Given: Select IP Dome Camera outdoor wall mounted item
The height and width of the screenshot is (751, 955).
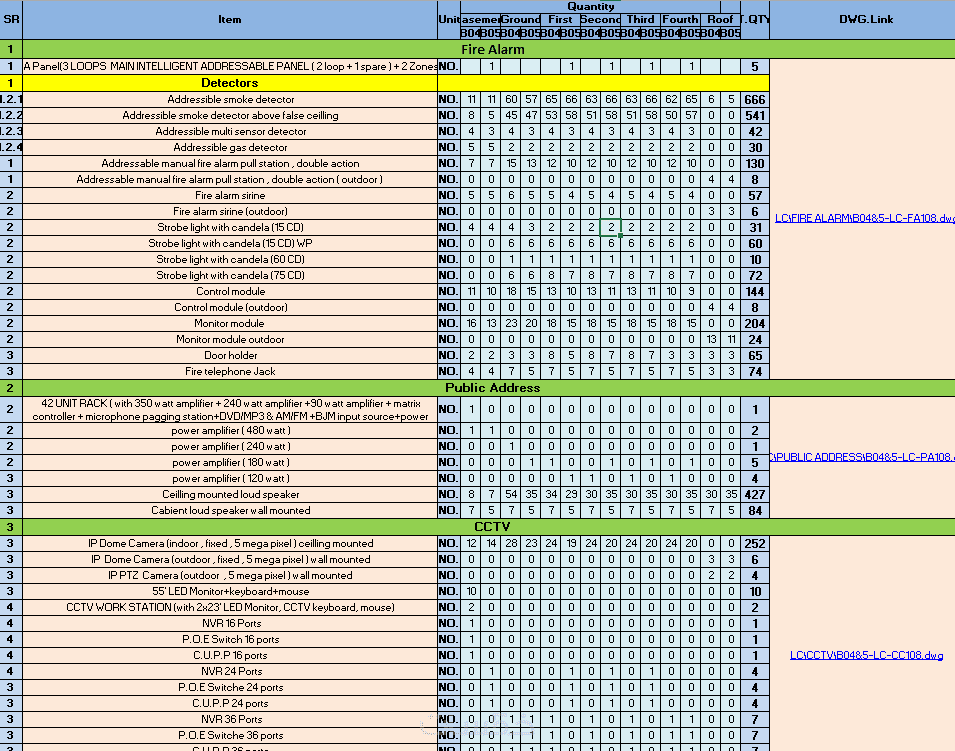Looking at the screenshot, I should pos(230,559).
